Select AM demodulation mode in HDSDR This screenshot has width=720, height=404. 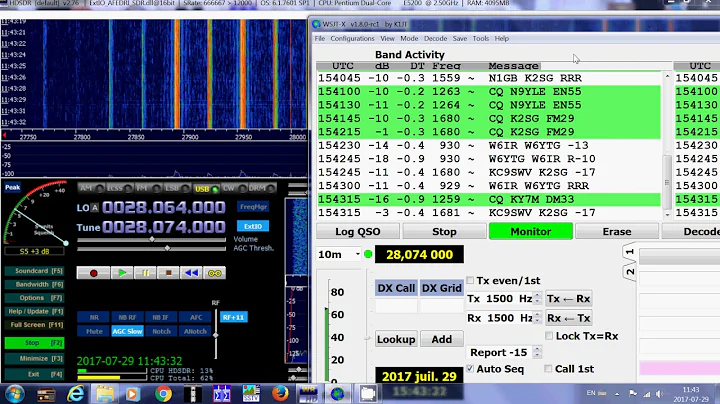coord(90,188)
